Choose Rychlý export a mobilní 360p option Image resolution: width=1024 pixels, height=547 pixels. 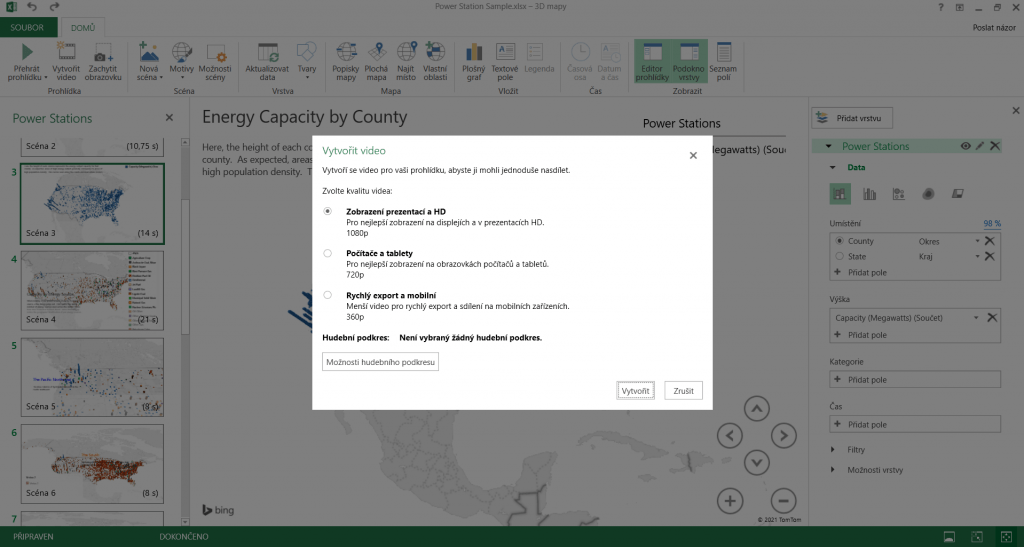328,295
